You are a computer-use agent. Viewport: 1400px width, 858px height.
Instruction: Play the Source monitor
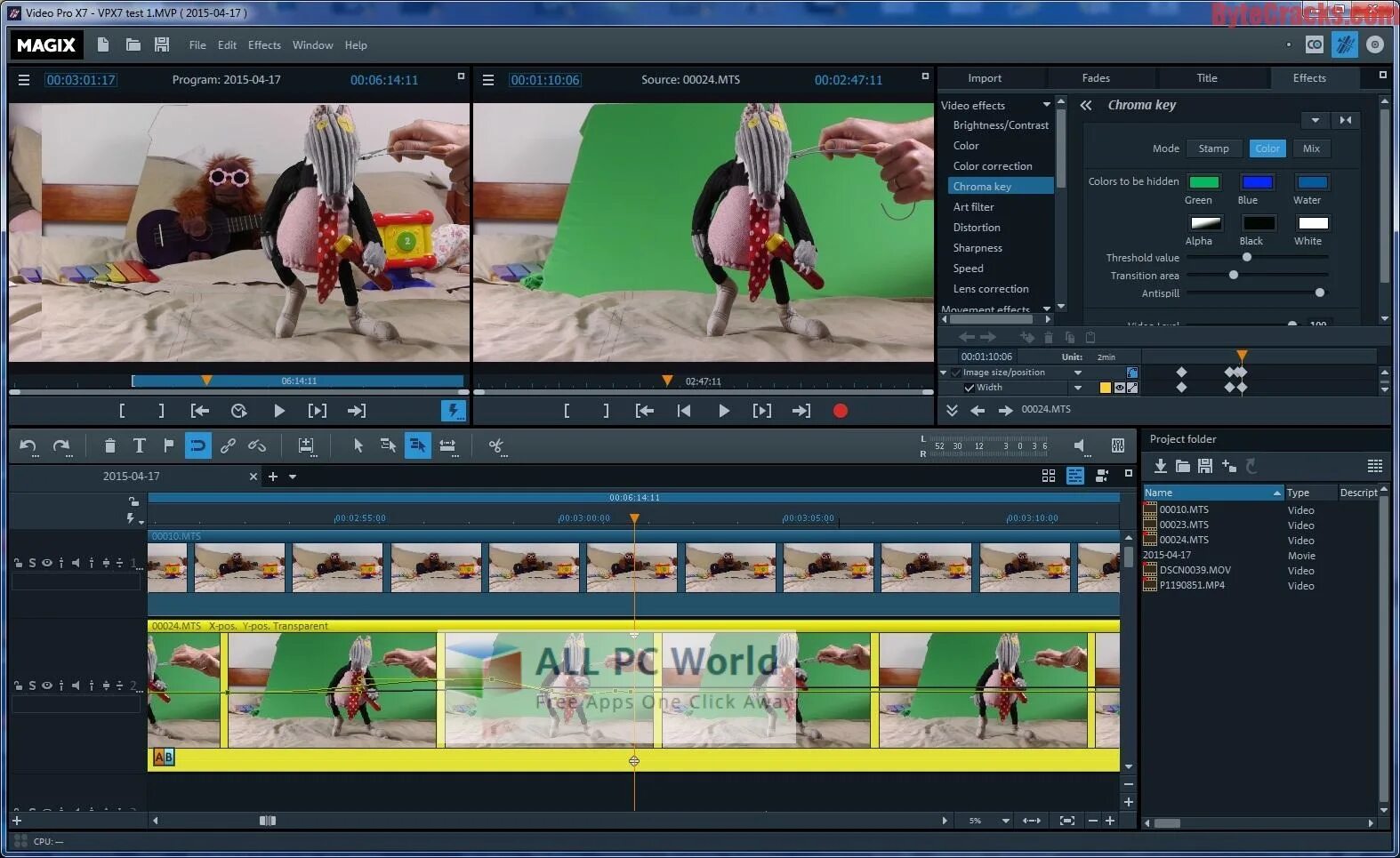click(x=723, y=411)
